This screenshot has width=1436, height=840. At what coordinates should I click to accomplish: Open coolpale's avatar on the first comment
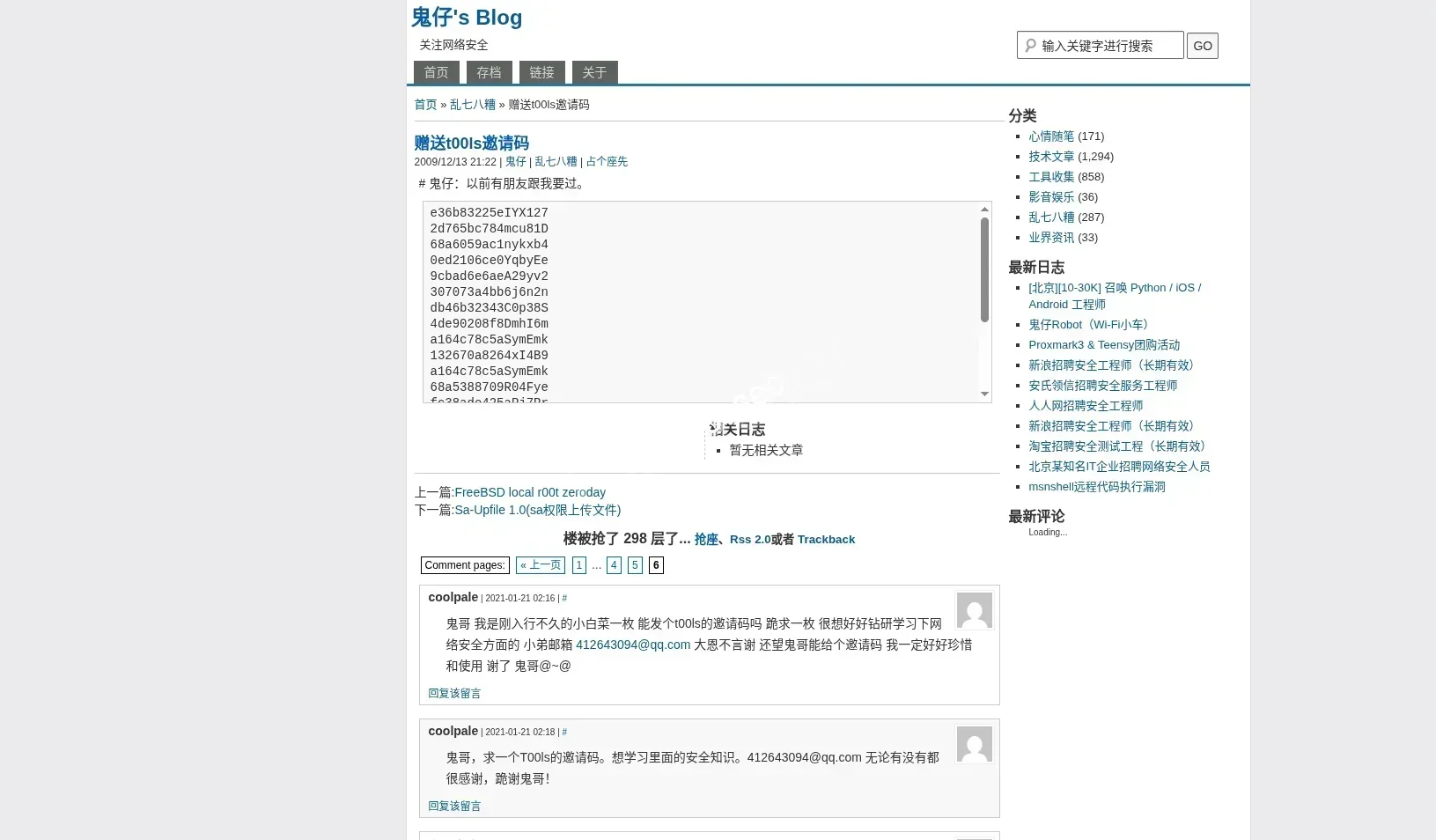pos(974,610)
